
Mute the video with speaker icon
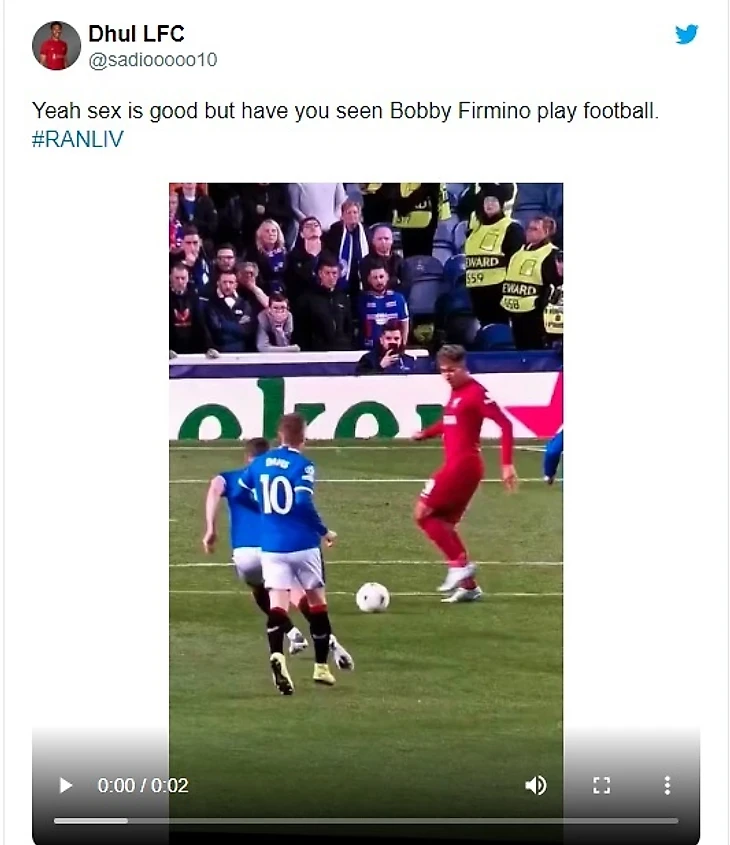click(x=536, y=785)
